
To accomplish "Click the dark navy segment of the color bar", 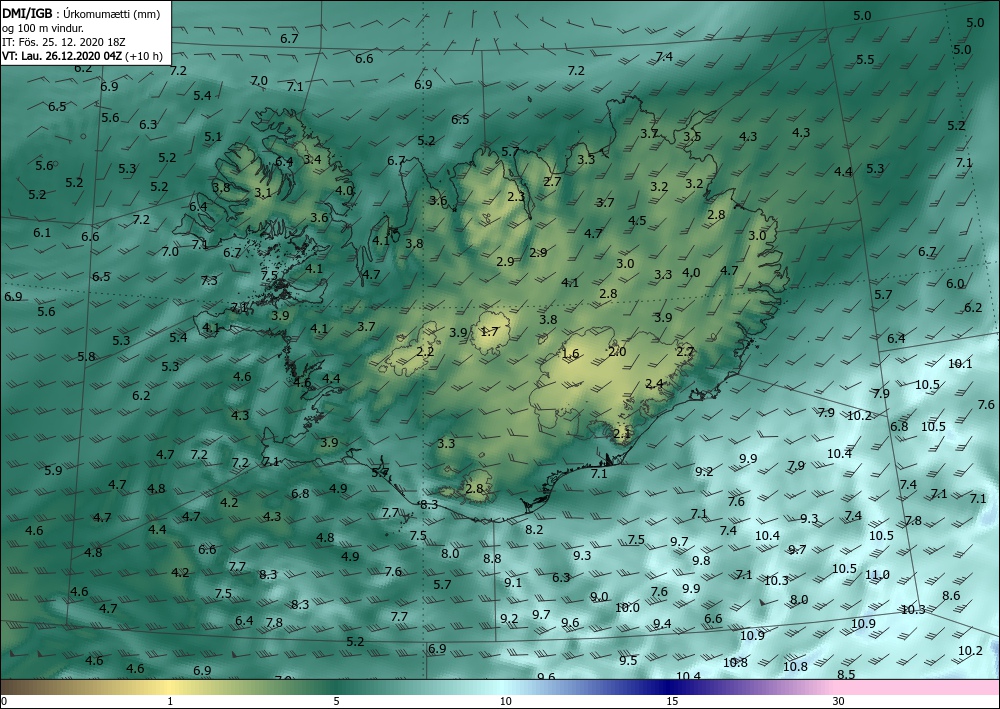I will click(x=666, y=687).
